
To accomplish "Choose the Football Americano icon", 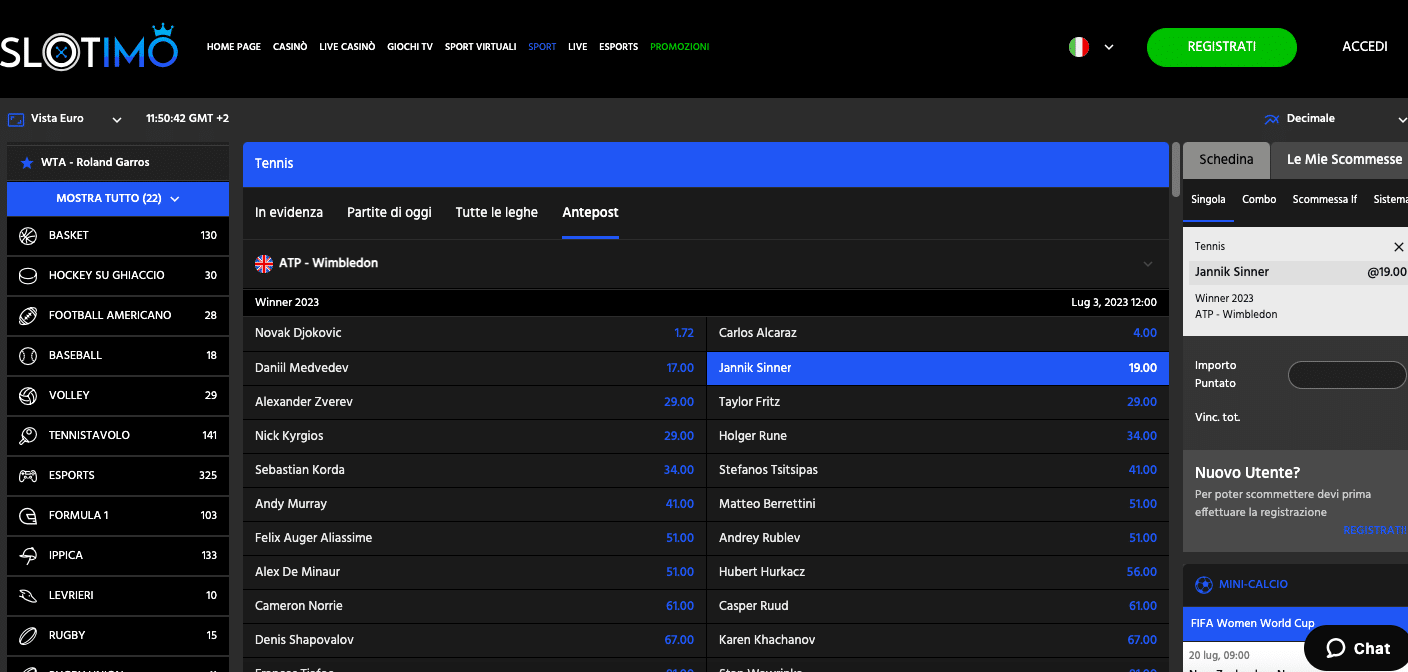I will pos(28,315).
